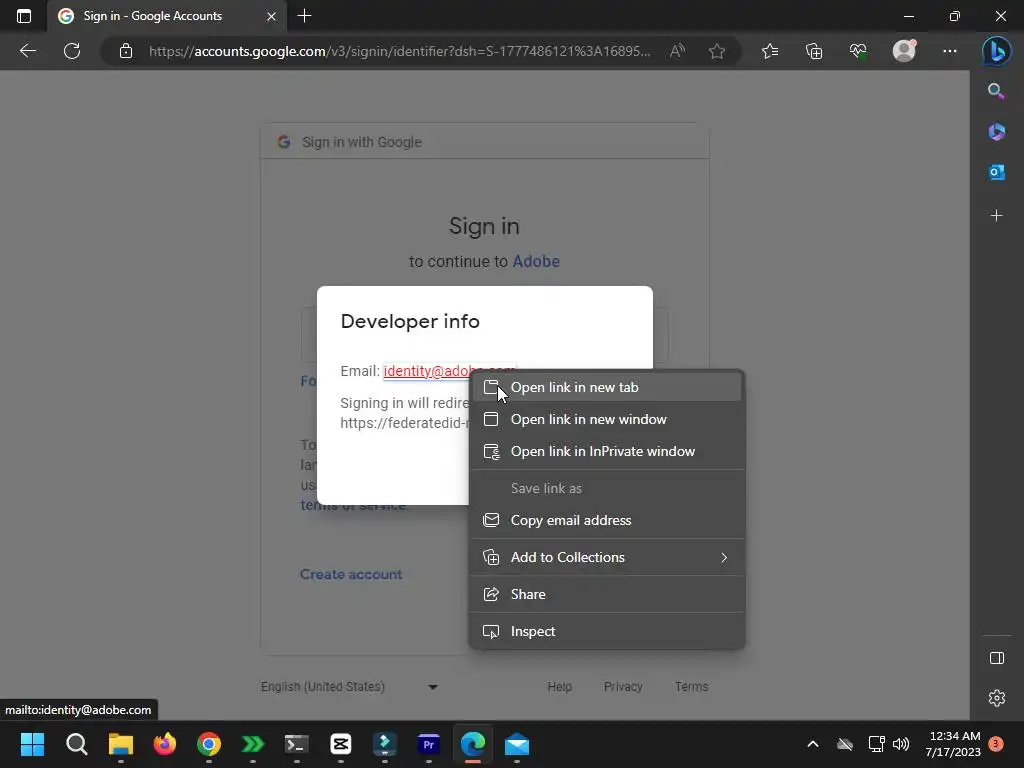The height and width of the screenshot is (768, 1024).
Task: Click the Create account link
Action: [x=351, y=574]
